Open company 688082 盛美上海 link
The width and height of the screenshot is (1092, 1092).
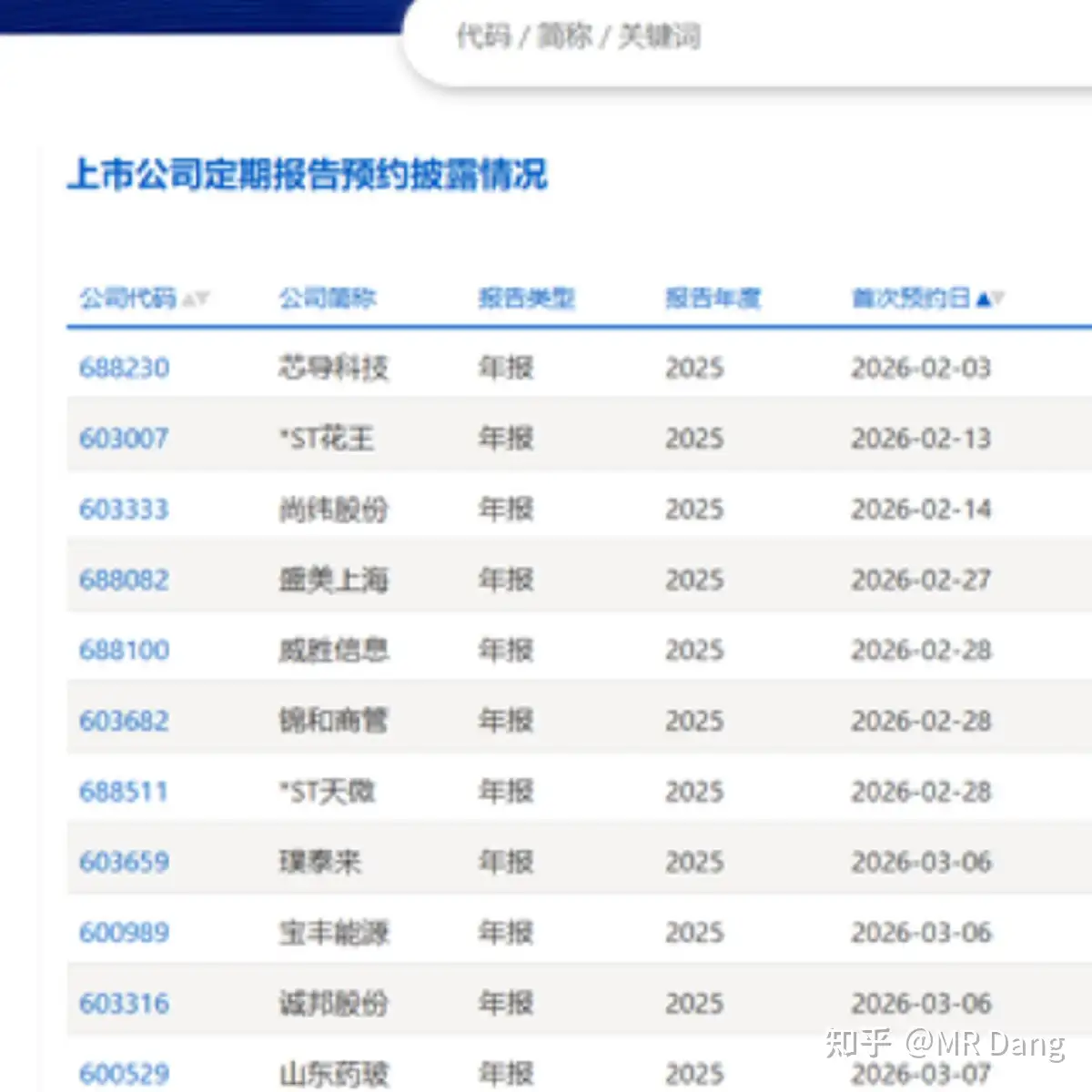[x=124, y=579]
